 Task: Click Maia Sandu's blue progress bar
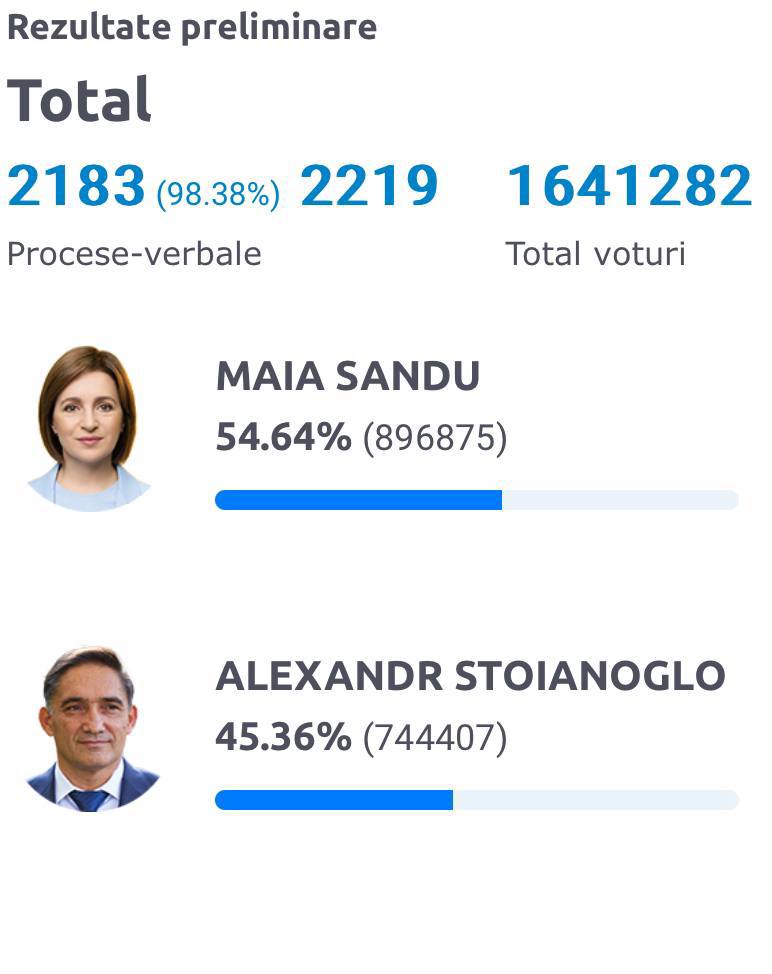point(358,500)
